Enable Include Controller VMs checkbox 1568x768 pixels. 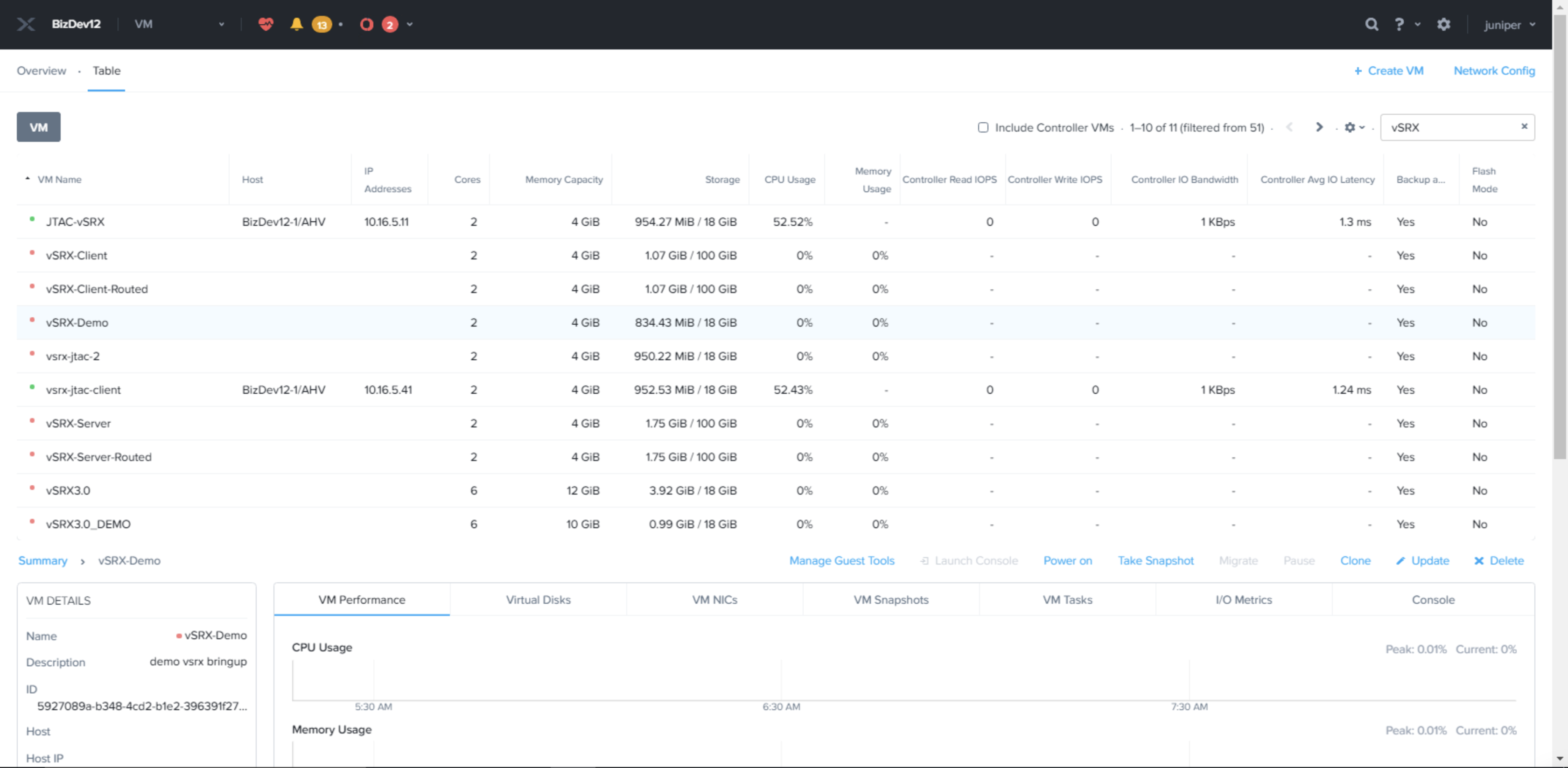tap(982, 127)
